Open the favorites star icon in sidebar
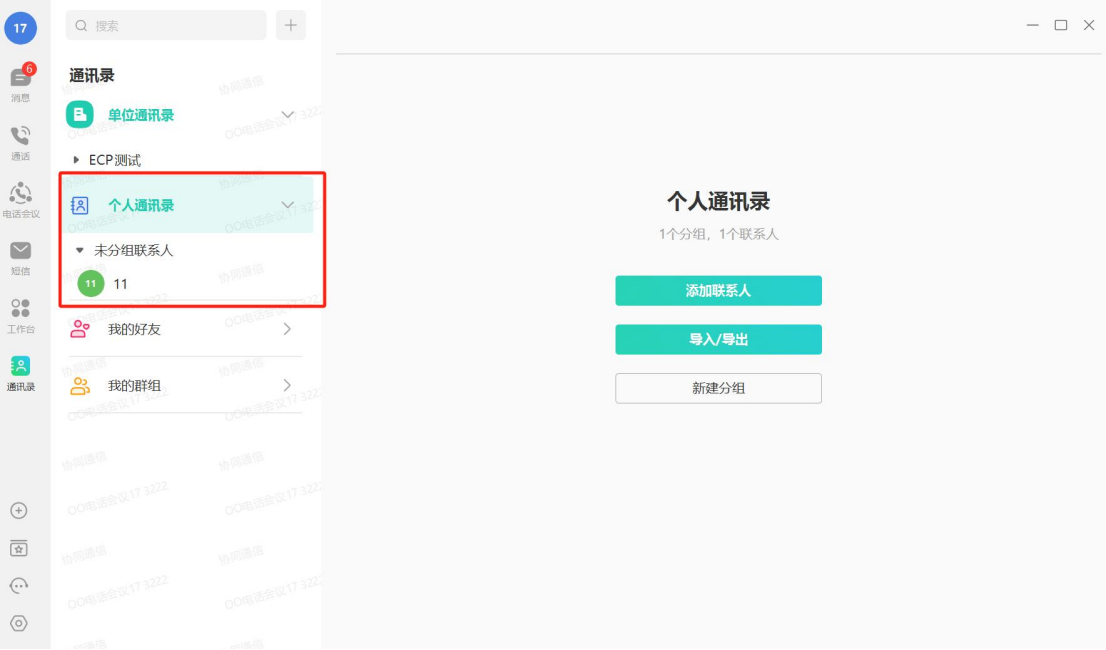 [x=21, y=548]
